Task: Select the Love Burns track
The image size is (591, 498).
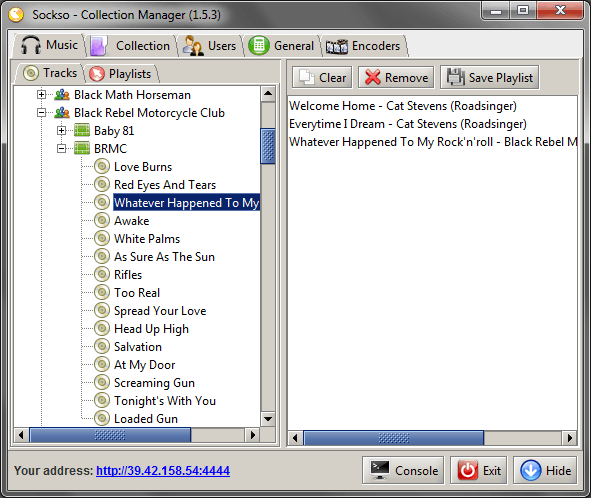Action: (x=143, y=167)
